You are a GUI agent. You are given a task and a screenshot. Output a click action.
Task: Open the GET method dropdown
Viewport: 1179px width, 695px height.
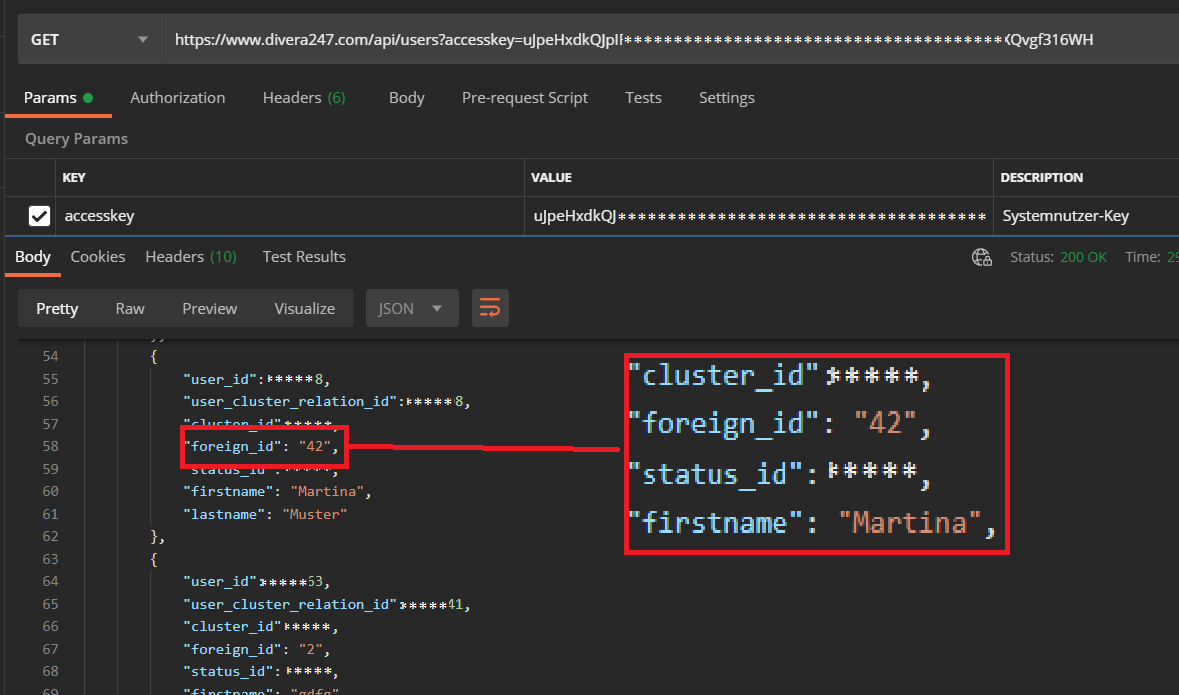(88, 40)
